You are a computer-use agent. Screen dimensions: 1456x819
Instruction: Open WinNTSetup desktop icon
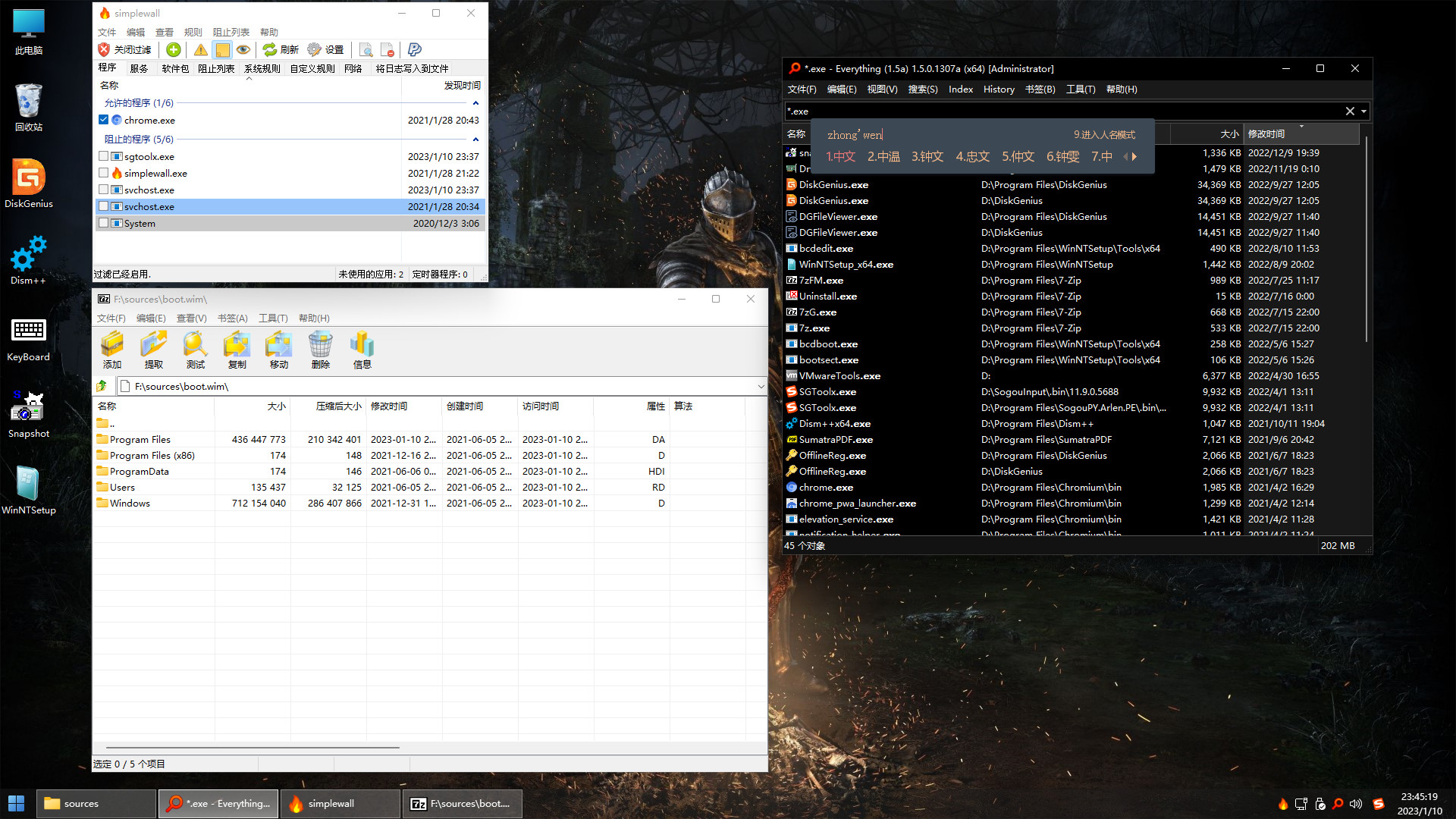click(x=29, y=489)
